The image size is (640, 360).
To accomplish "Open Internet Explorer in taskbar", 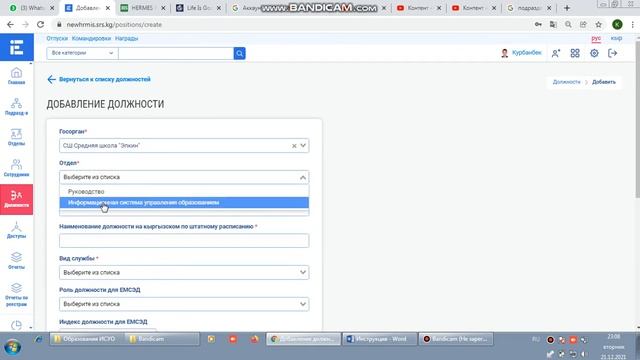I will [x=39, y=339].
